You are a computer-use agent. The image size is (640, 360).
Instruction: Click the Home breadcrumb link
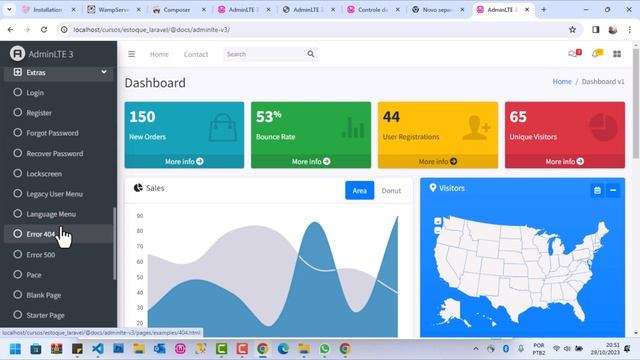pos(562,82)
